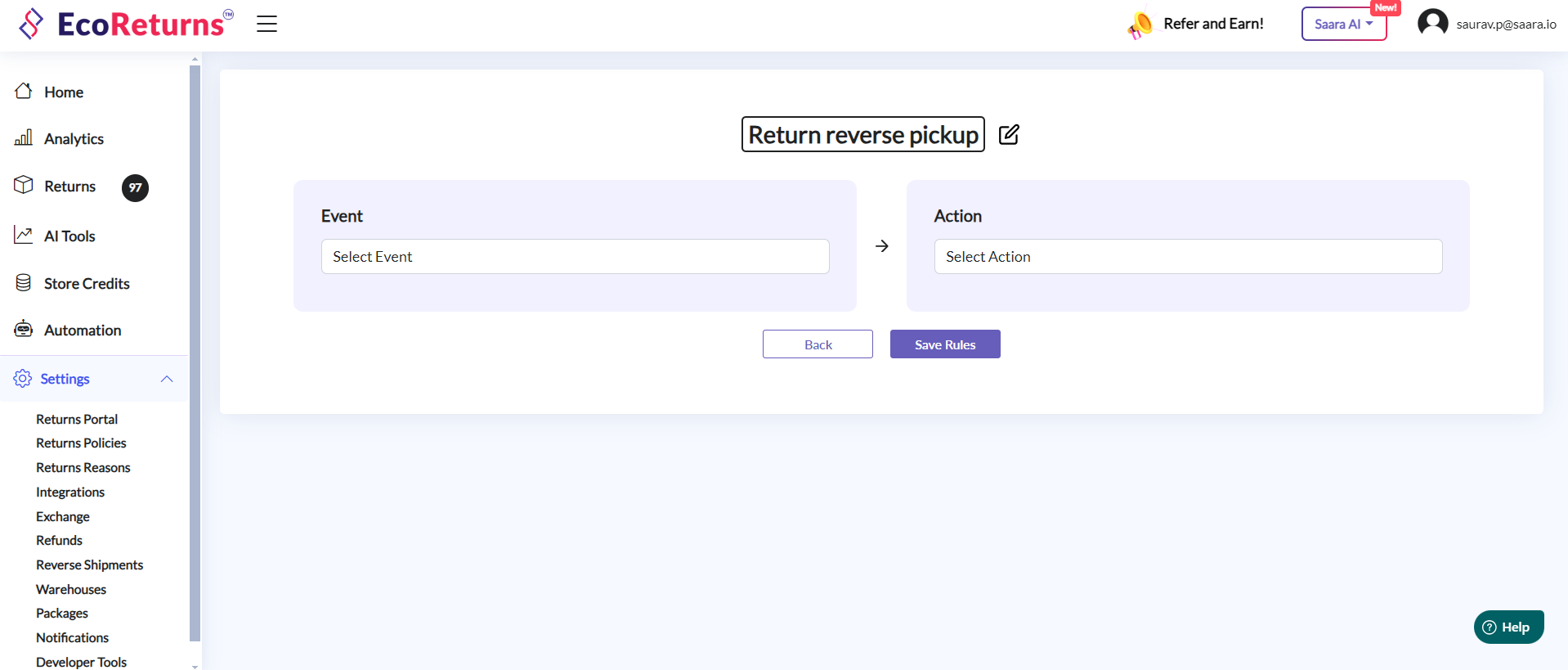This screenshot has height=670, width=1568.
Task: Open Reverse Shipments settings page
Action: point(89,564)
